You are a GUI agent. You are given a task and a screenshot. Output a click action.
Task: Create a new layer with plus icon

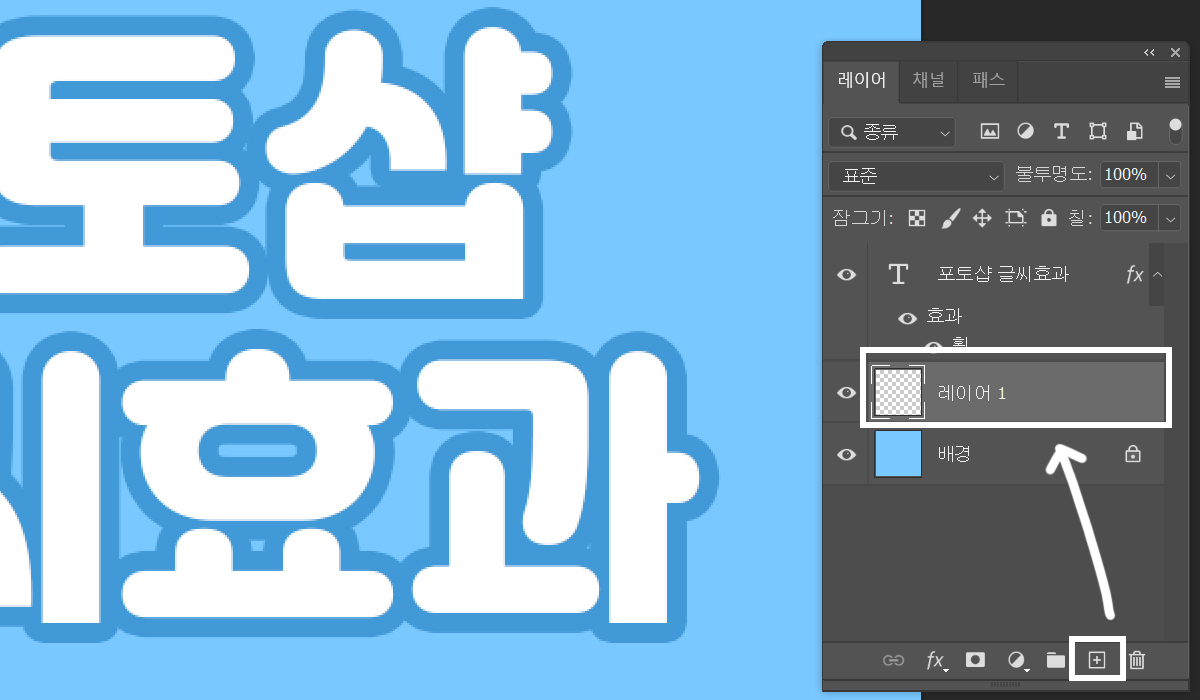pos(1097,660)
